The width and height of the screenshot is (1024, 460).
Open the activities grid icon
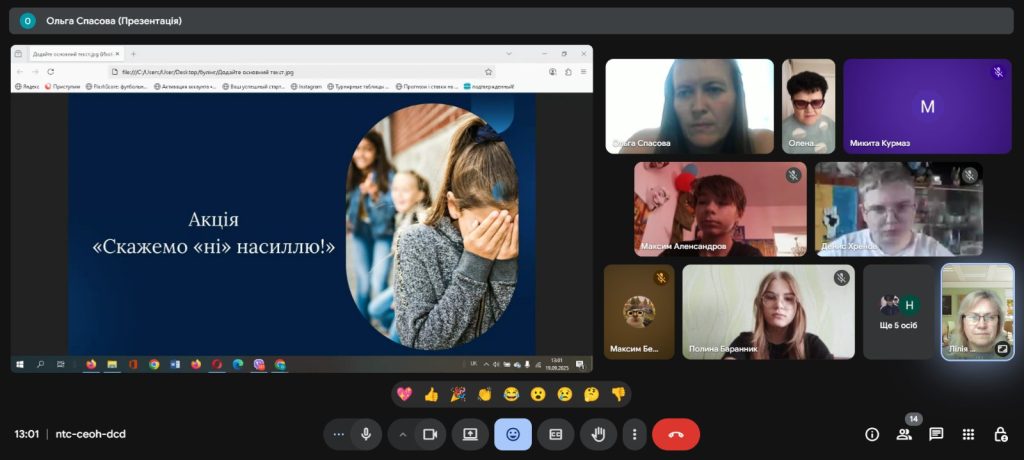(968, 434)
